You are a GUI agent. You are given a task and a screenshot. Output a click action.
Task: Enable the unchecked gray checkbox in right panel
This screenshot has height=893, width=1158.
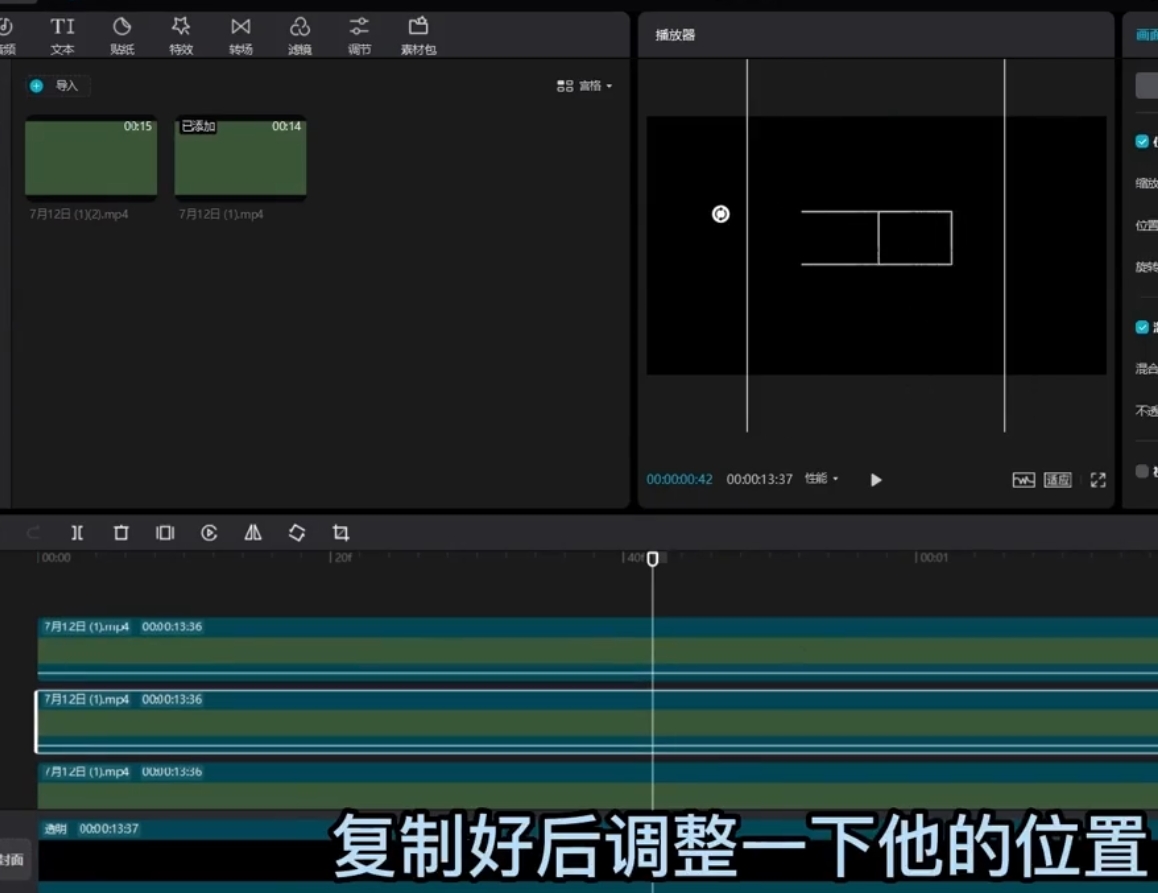point(1142,471)
